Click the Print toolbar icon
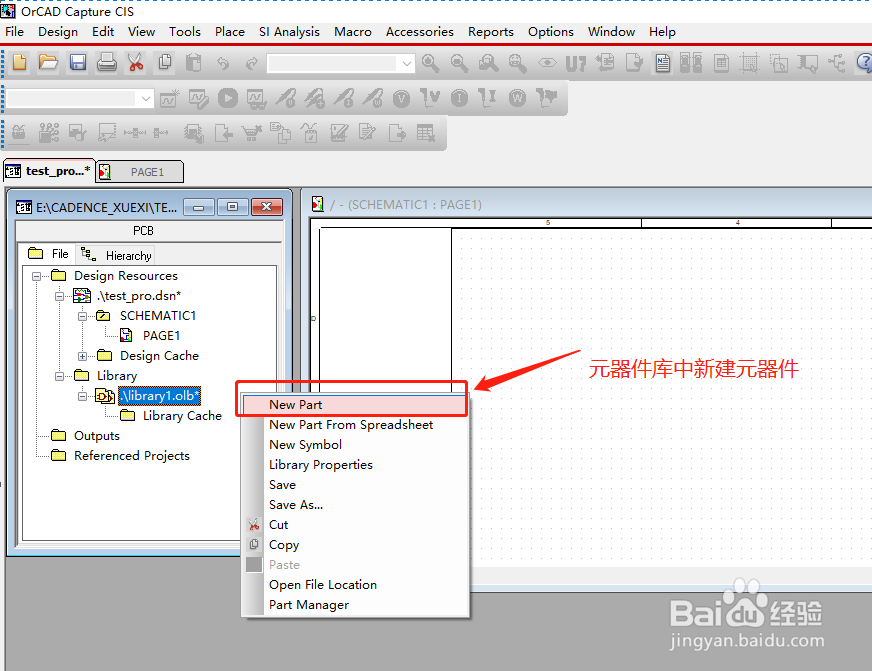This screenshot has width=872, height=671. tap(107, 62)
